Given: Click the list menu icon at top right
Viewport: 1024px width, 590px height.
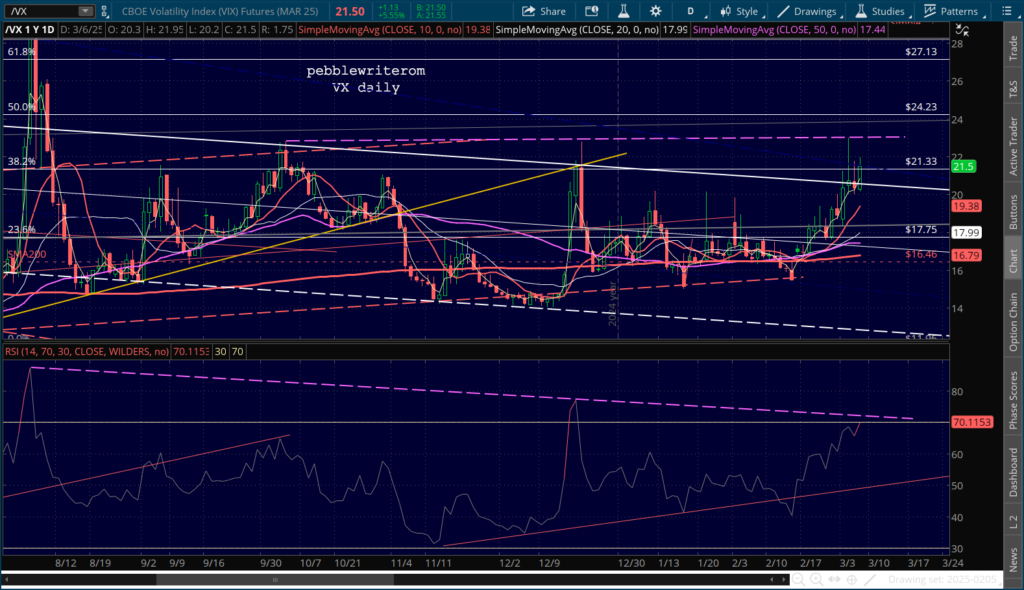Looking at the screenshot, I should tap(1009, 11).
